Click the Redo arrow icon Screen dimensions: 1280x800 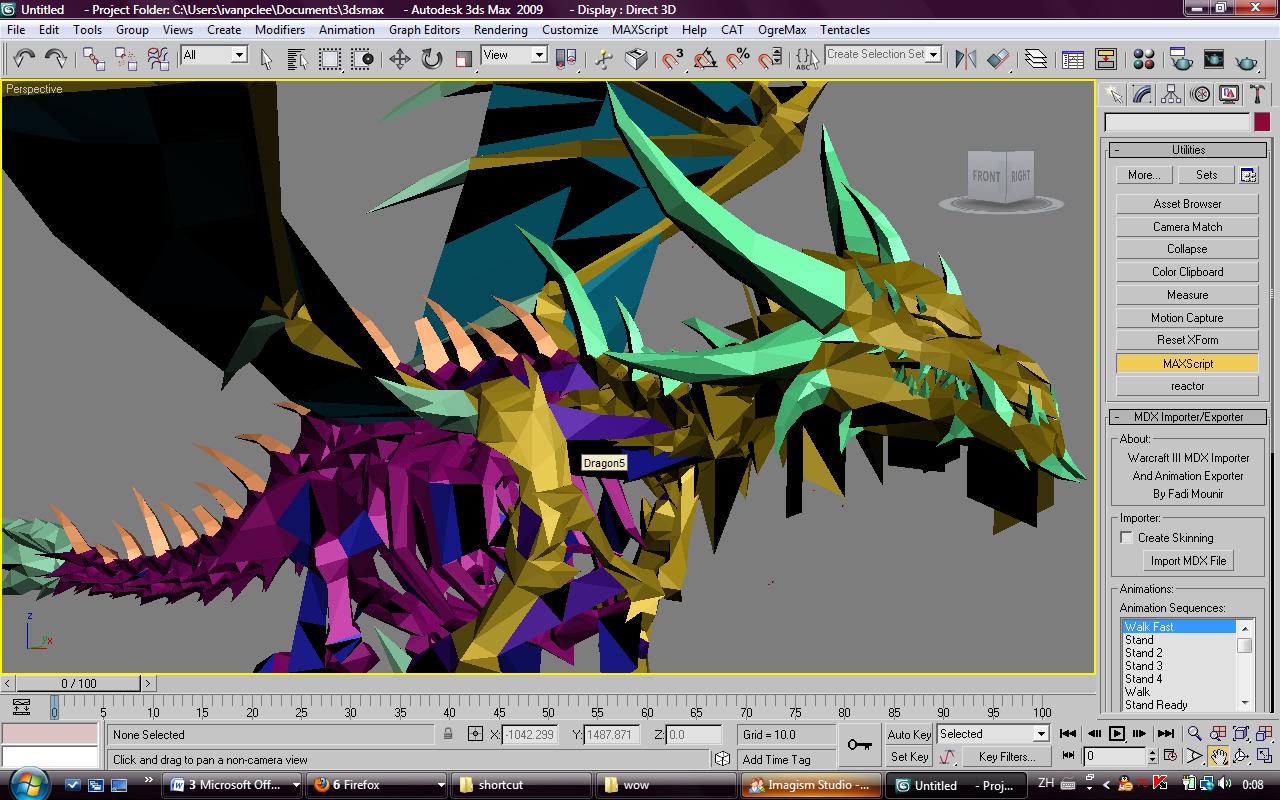point(56,59)
